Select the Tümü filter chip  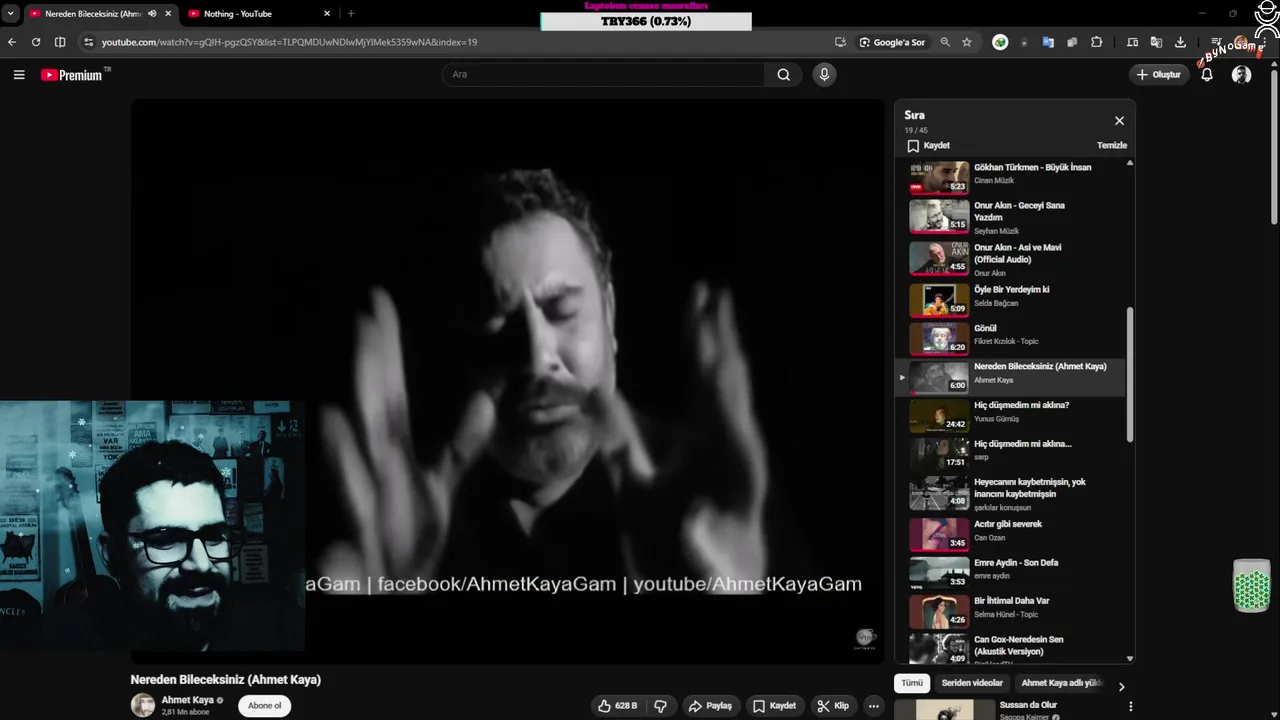tap(912, 683)
